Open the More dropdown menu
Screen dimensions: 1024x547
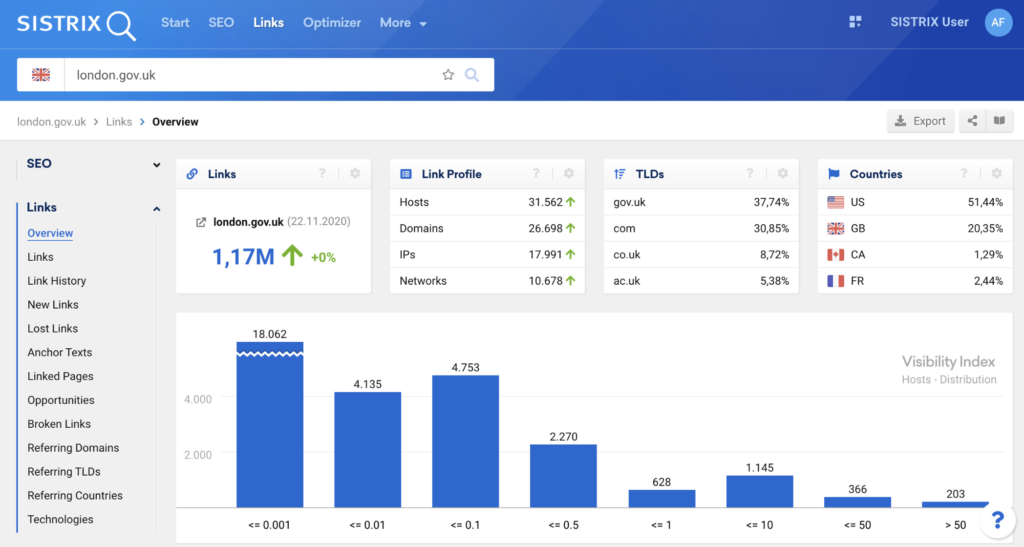(403, 23)
